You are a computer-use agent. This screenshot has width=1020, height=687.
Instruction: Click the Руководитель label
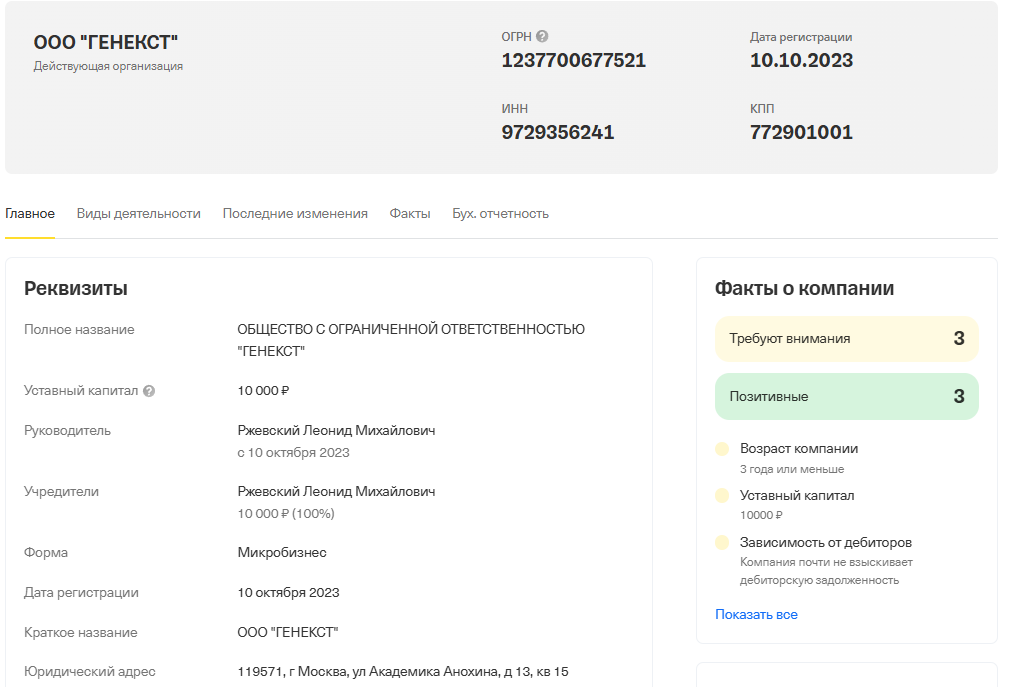click(x=67, y=431)
